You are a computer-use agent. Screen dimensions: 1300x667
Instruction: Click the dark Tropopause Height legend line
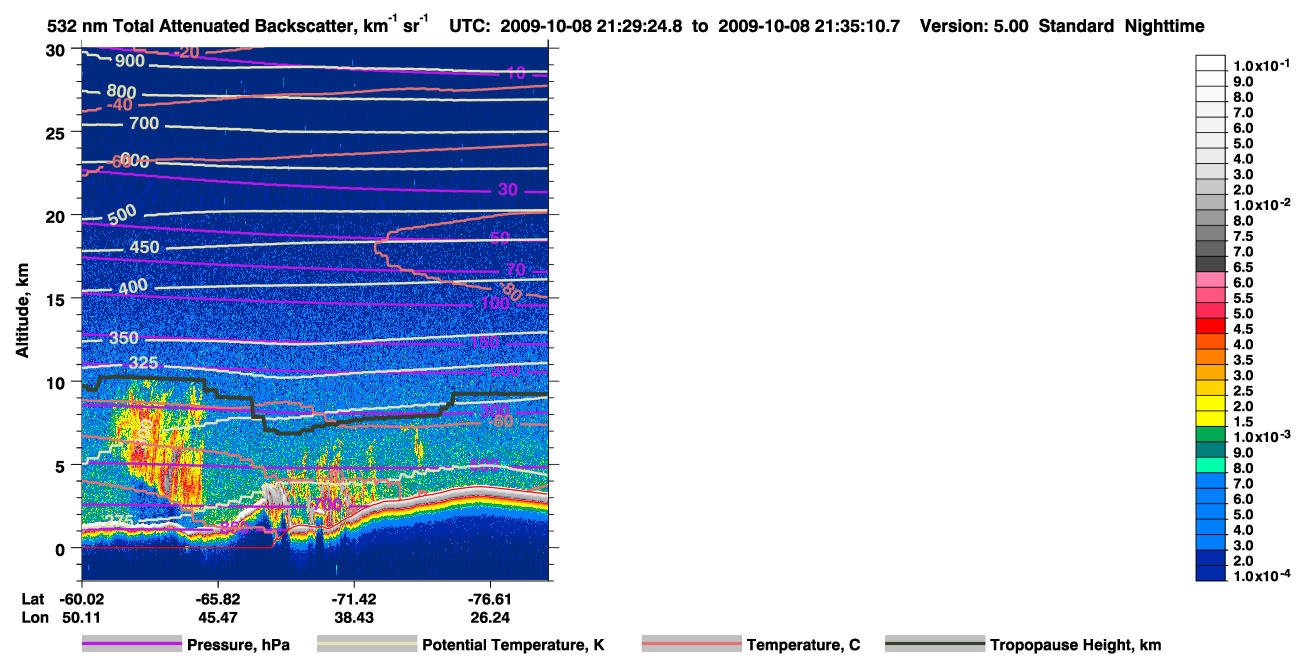click(936, 645)
